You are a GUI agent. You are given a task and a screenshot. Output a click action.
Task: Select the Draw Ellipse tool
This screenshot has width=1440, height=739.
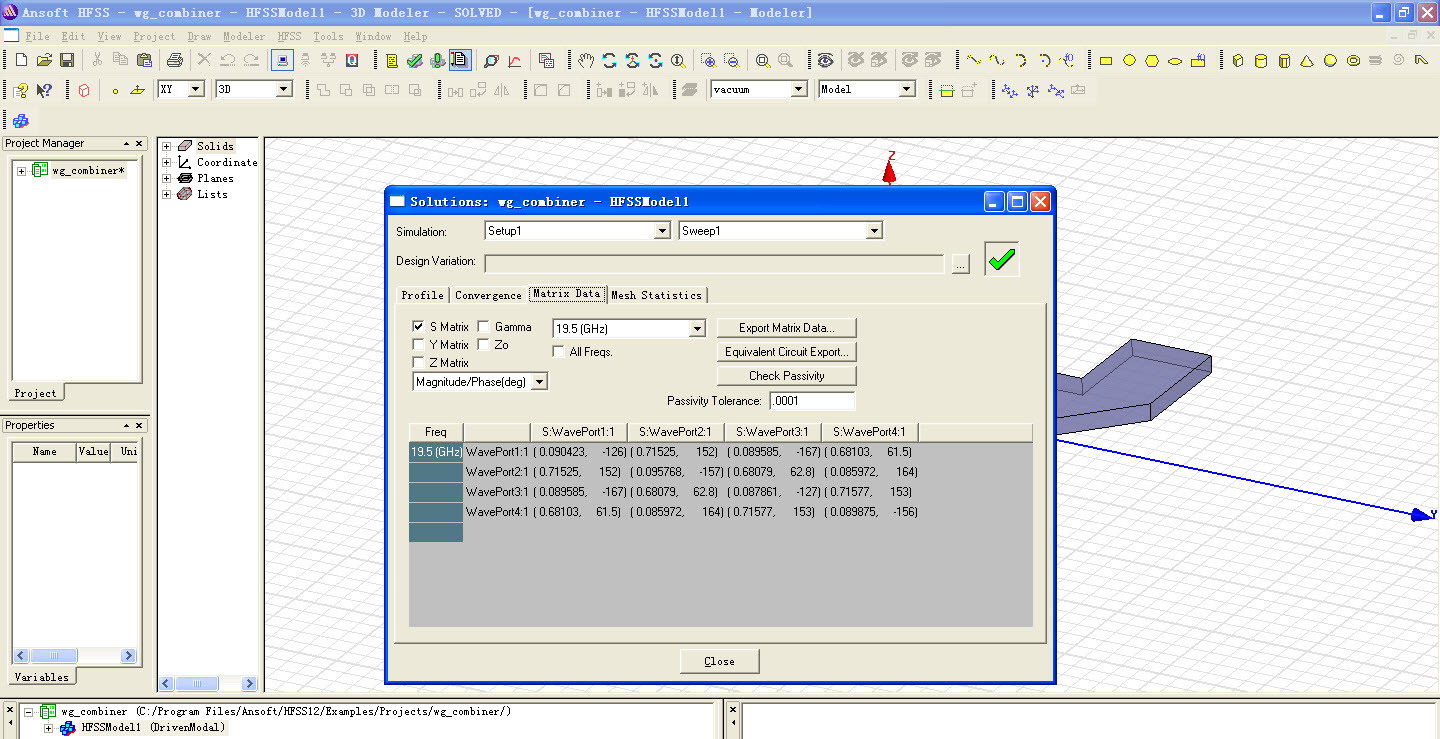point(1175,60)
